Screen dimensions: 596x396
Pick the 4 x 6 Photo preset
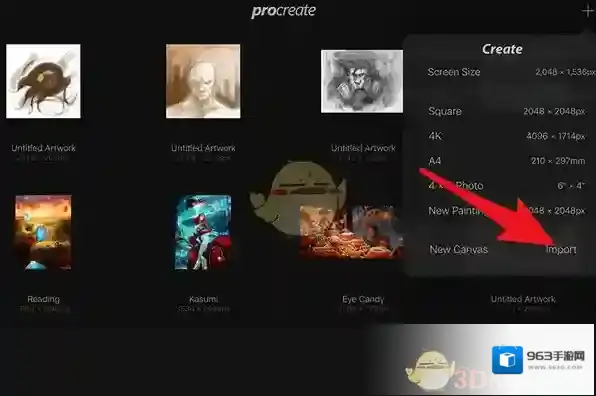coord(507,185)
